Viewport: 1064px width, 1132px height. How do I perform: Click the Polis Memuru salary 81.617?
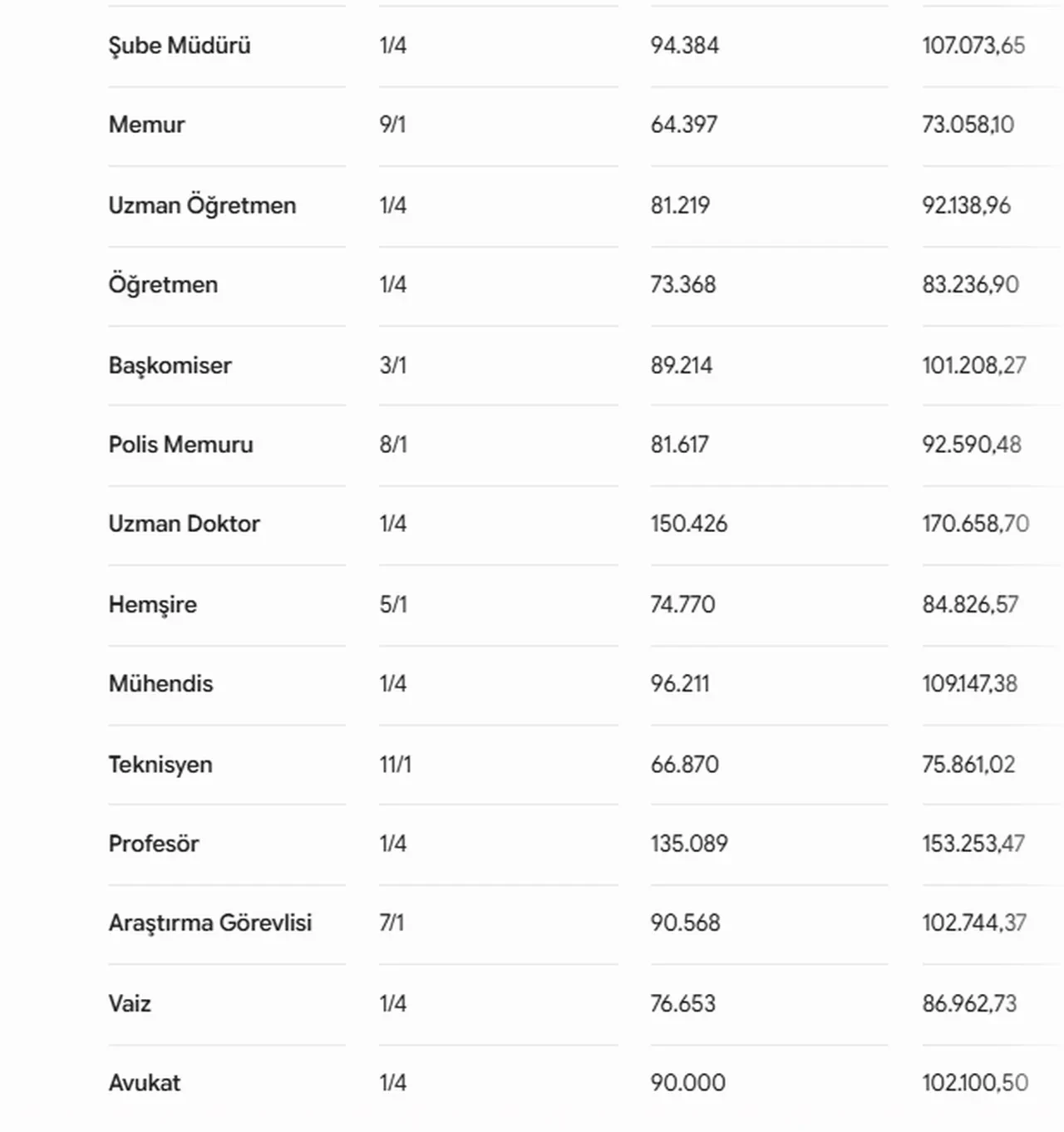(680, 445)
